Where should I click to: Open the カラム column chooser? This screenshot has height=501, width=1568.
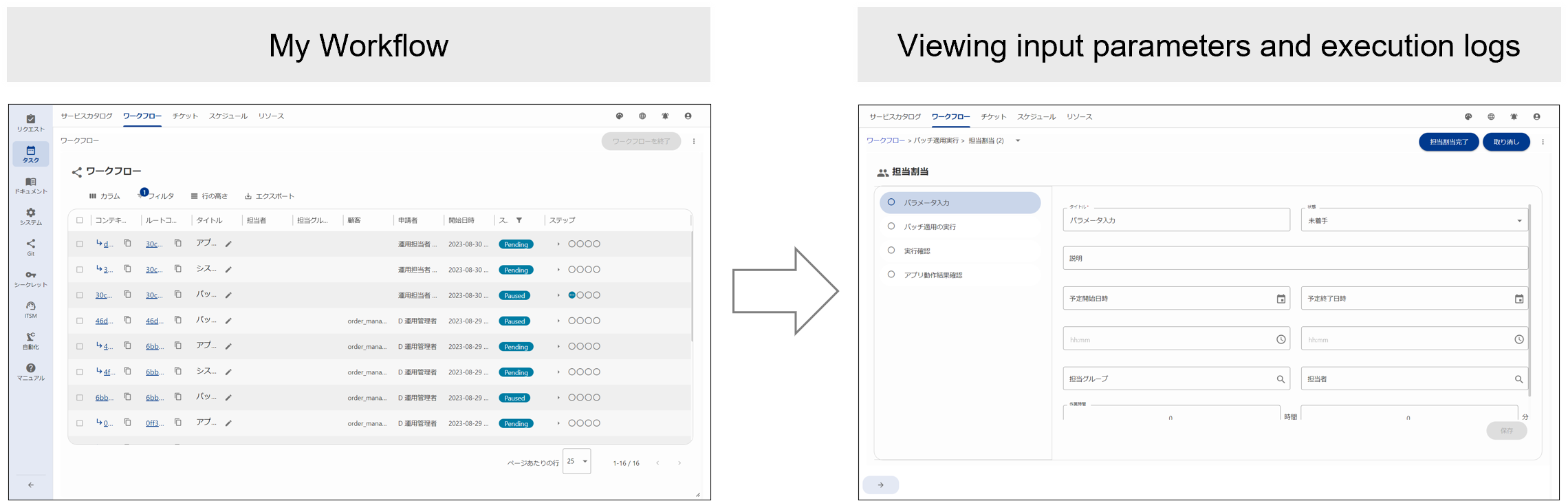pyautogui.click(x=104, y=196)
